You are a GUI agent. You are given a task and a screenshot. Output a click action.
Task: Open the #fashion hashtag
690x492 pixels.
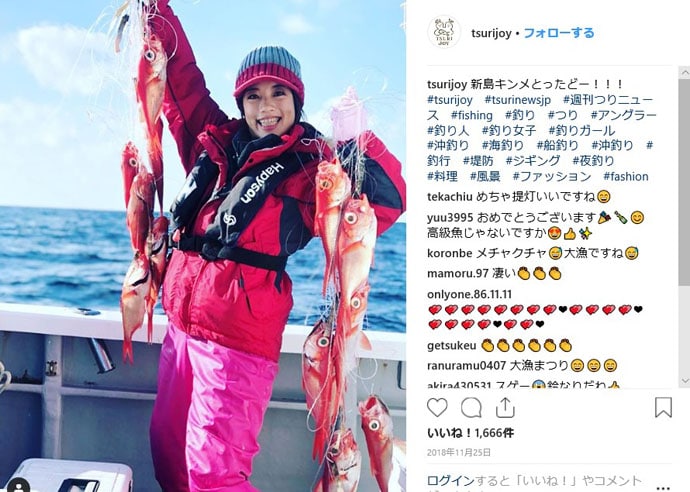coord(626,176)
